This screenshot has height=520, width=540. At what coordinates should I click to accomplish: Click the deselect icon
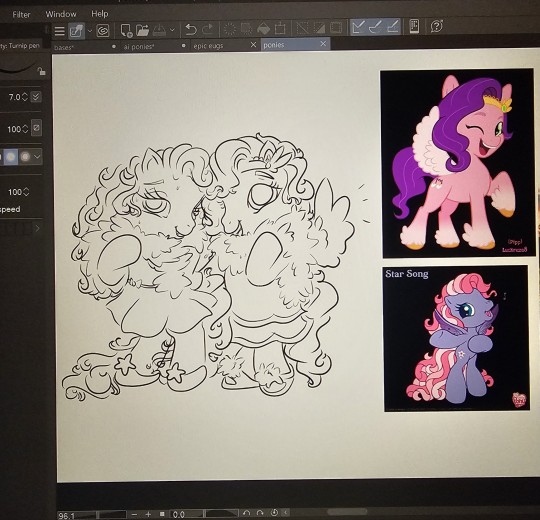click(x=302, y=28)
